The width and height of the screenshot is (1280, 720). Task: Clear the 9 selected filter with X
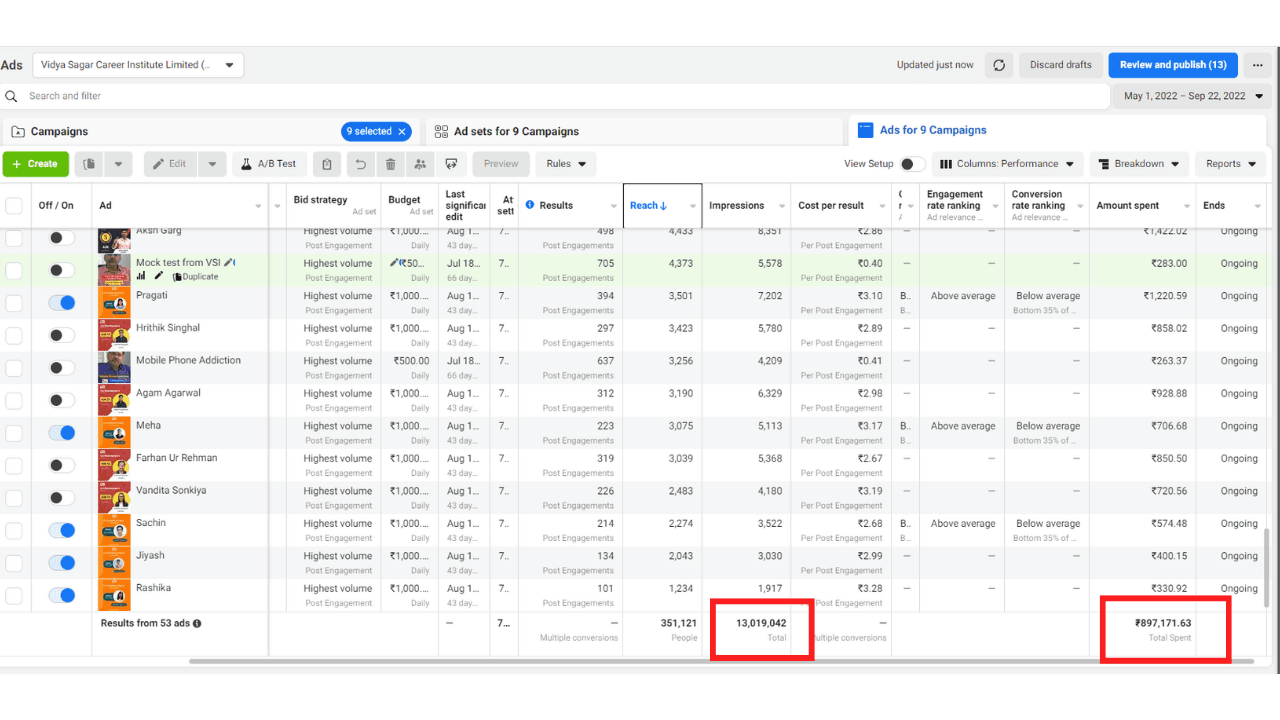click(402, 131)
